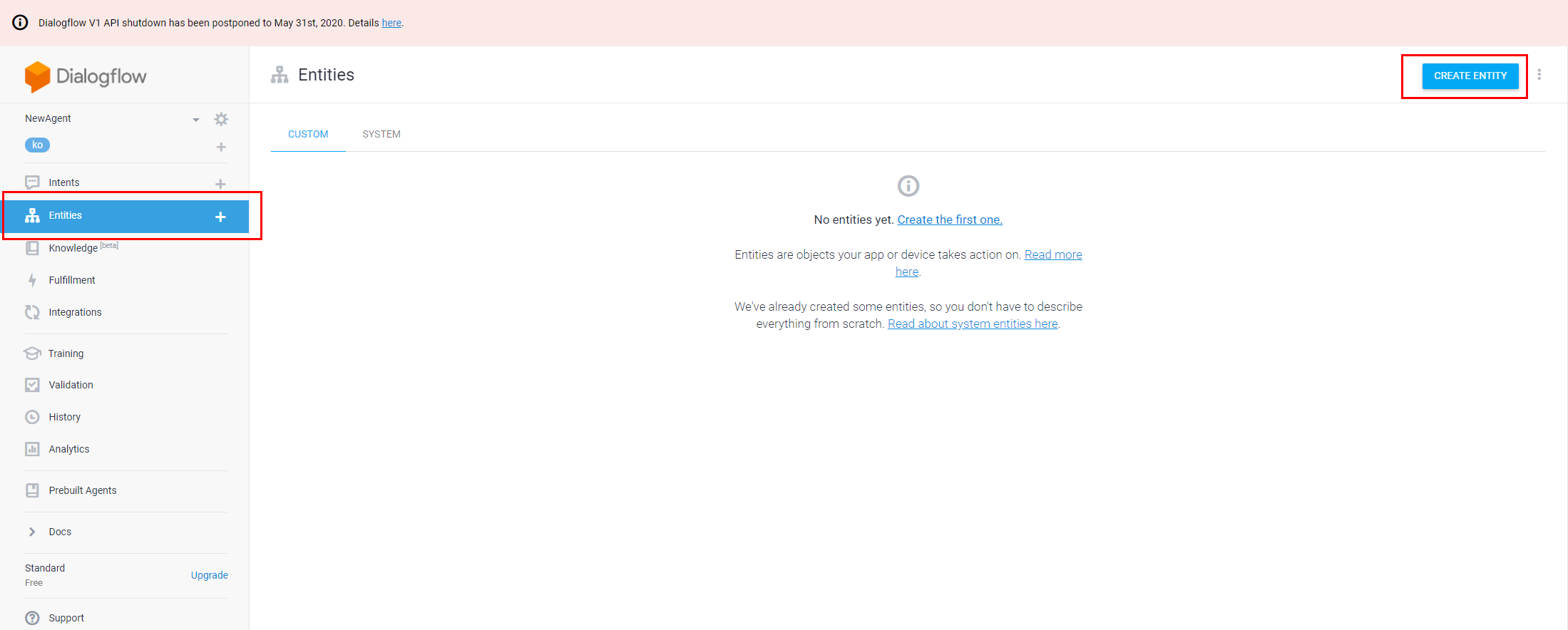Image resolution: width=1568 pixels, height=630 pixels.
Task: Select the ko language badge
Action: click(37, 145)
